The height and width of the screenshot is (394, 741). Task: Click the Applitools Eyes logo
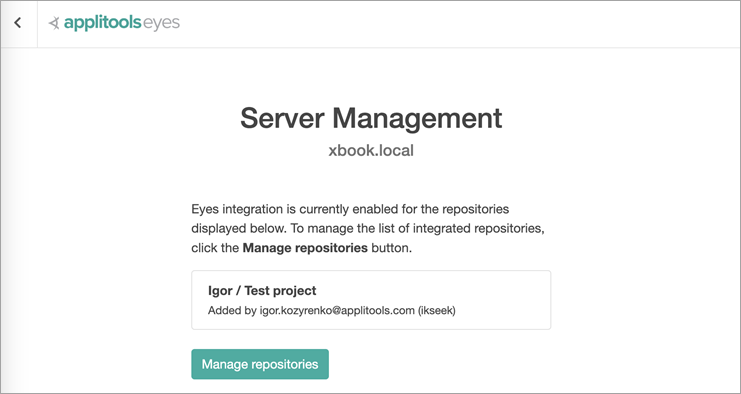click(x=114, y=23)
